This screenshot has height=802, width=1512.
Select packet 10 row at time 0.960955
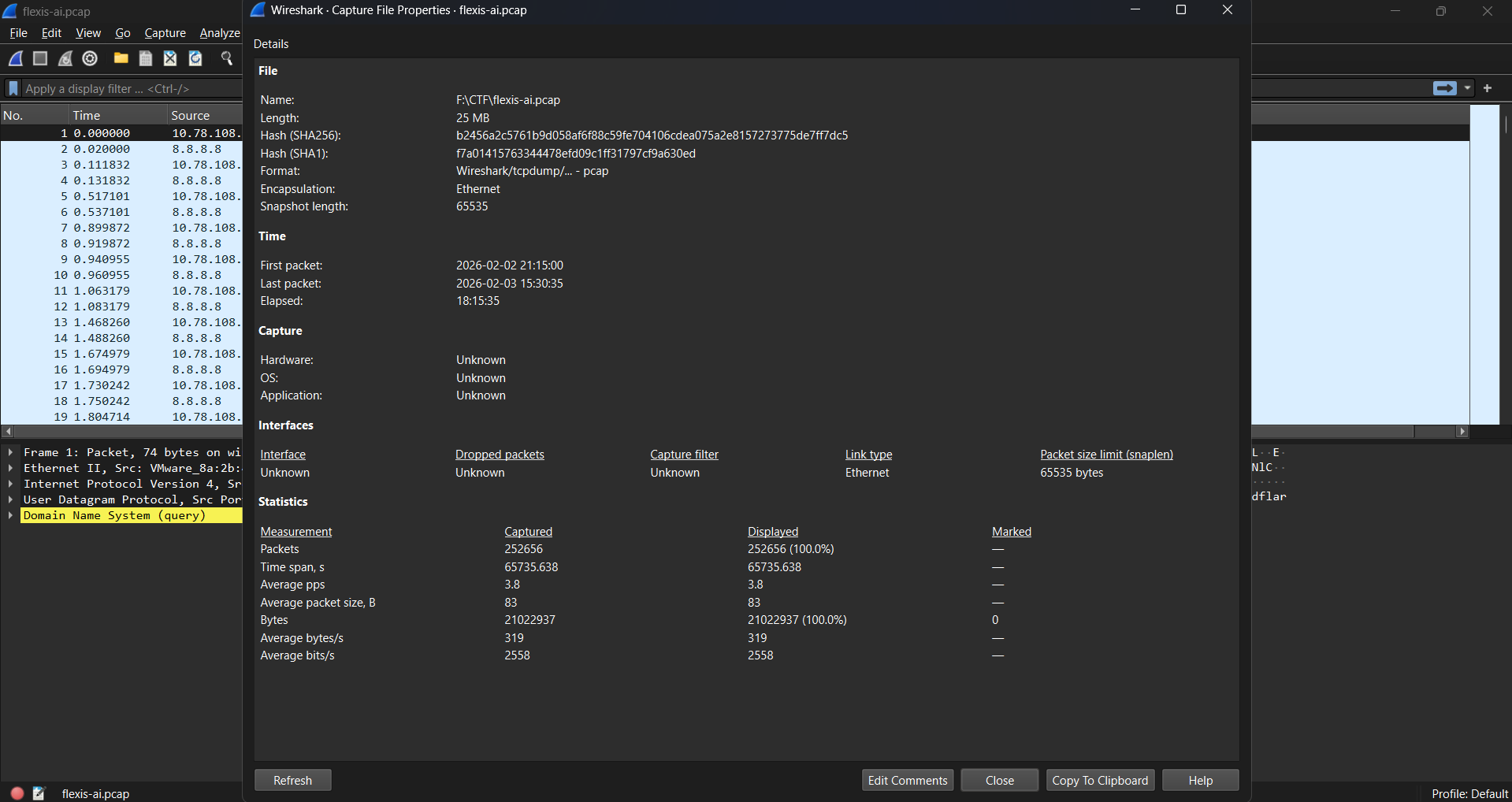point(121,275)
